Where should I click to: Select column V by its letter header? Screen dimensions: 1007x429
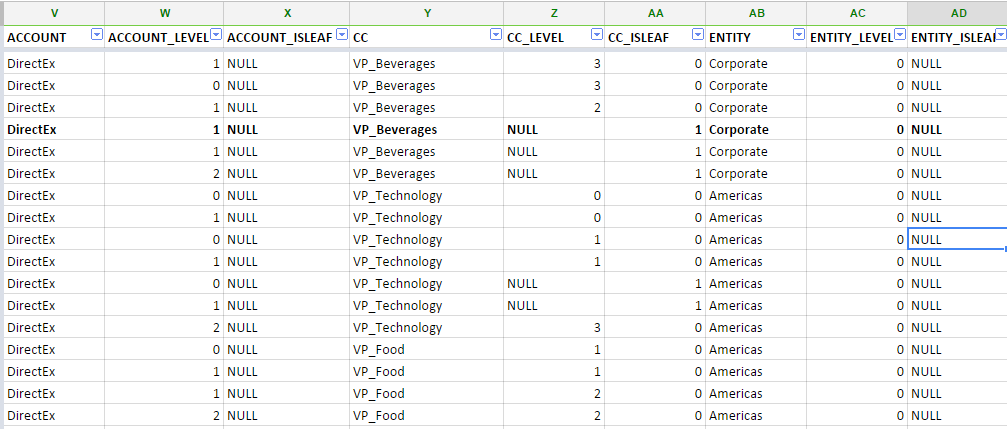(x=53, y=13)
